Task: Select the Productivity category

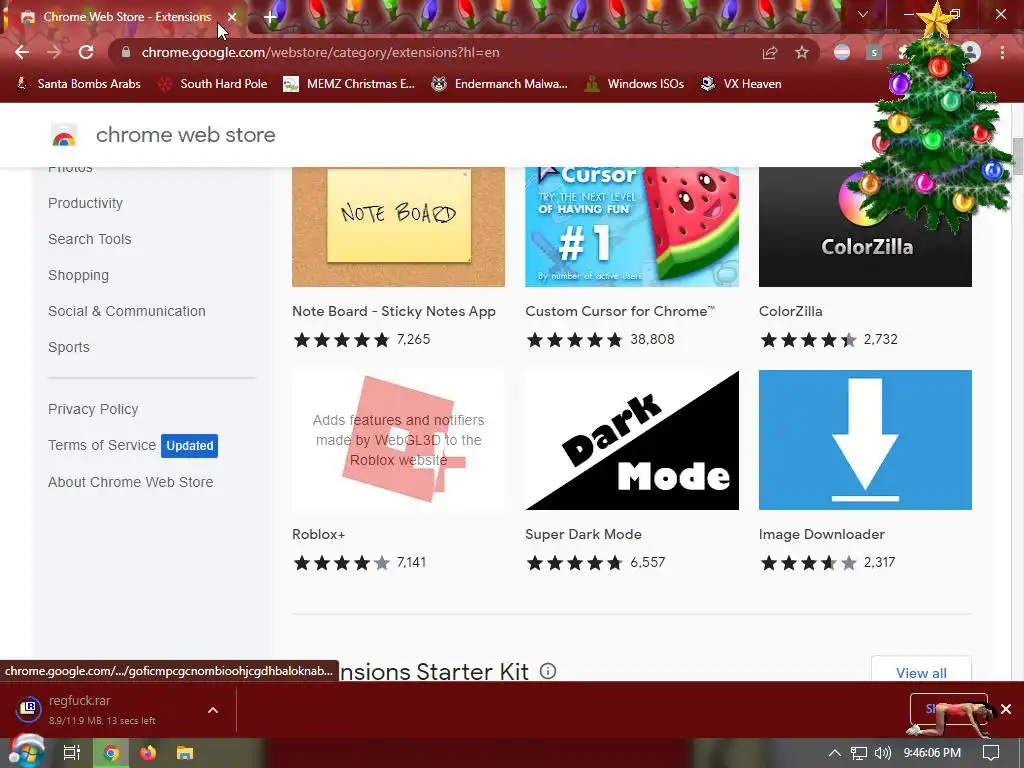Action: [86, 203]
